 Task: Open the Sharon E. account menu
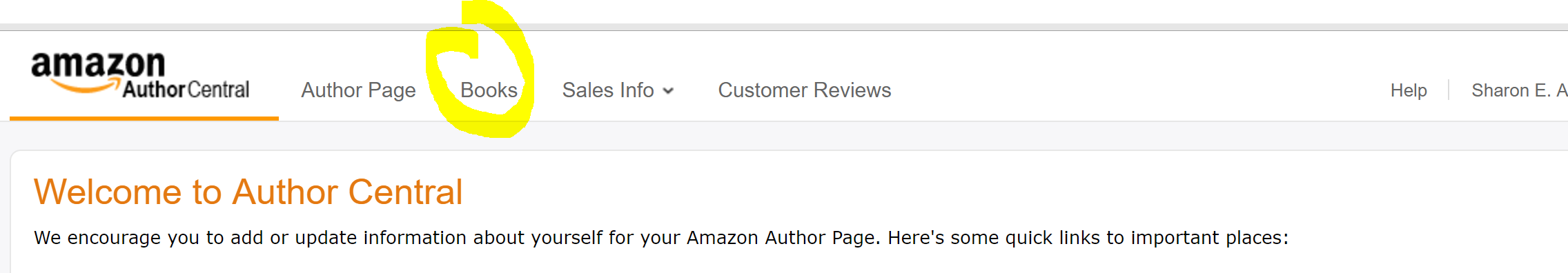coord(1519,90)
